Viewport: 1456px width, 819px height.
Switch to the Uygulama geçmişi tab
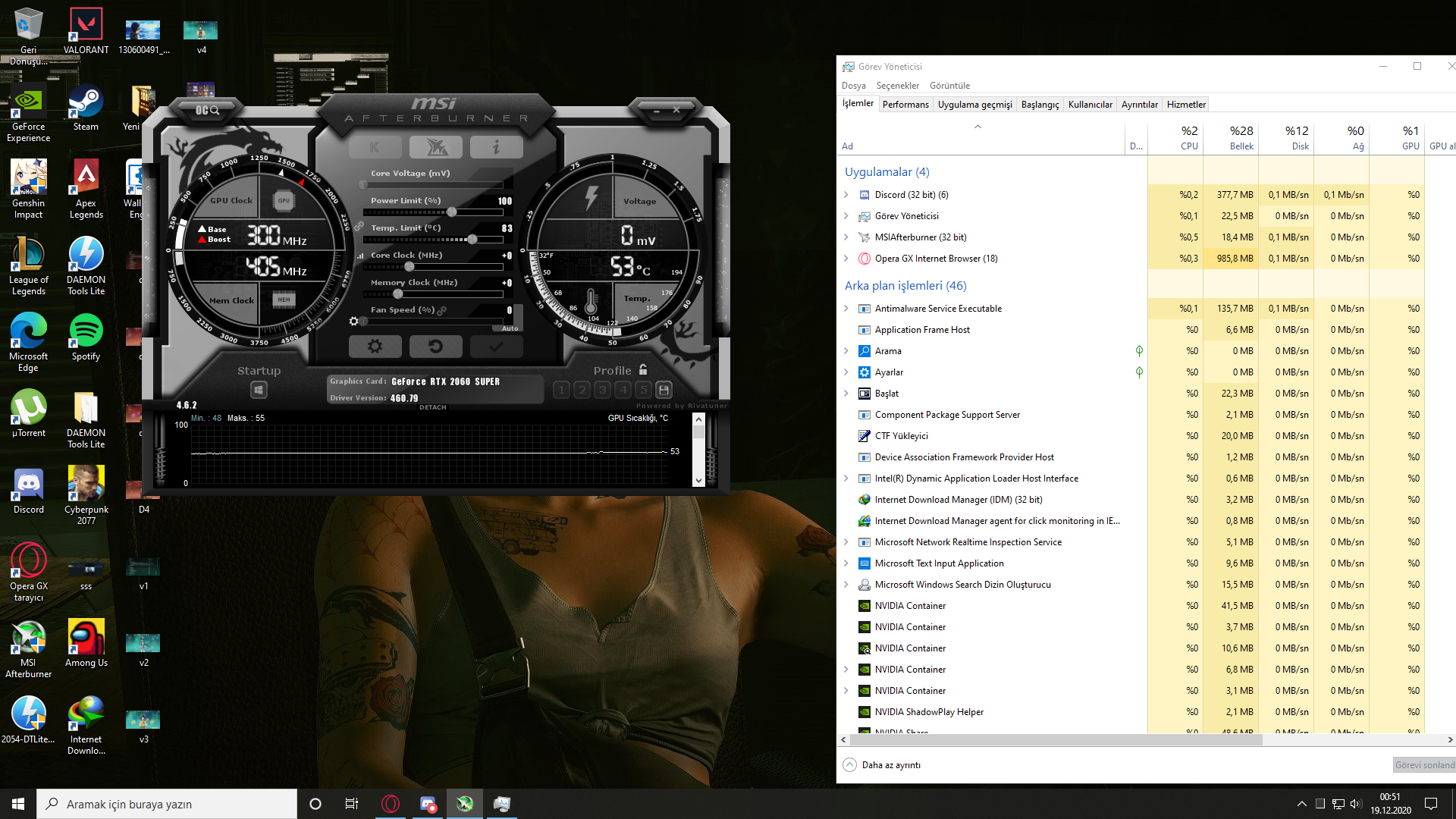(x=974, y=105)
